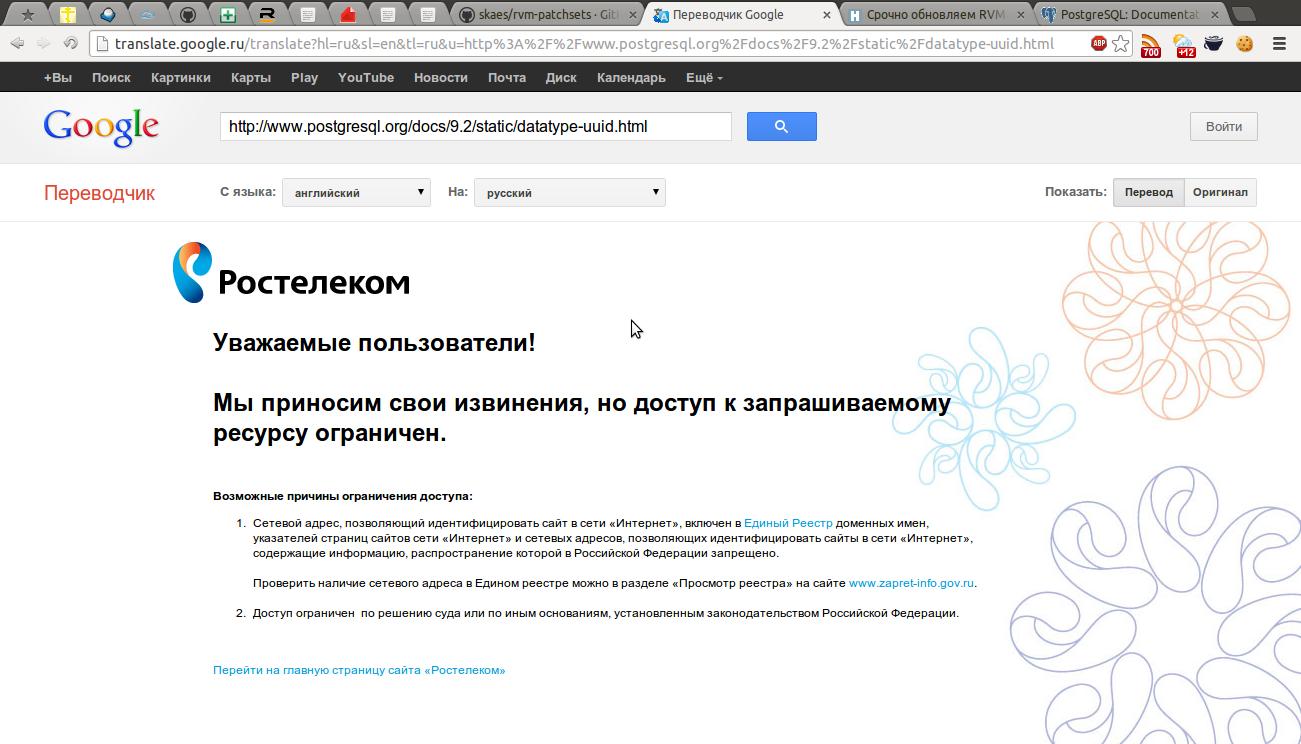The height and width of the screenshot is (744, 1301).
Task: Click the Показать: label
Action: coord(1076,192)
